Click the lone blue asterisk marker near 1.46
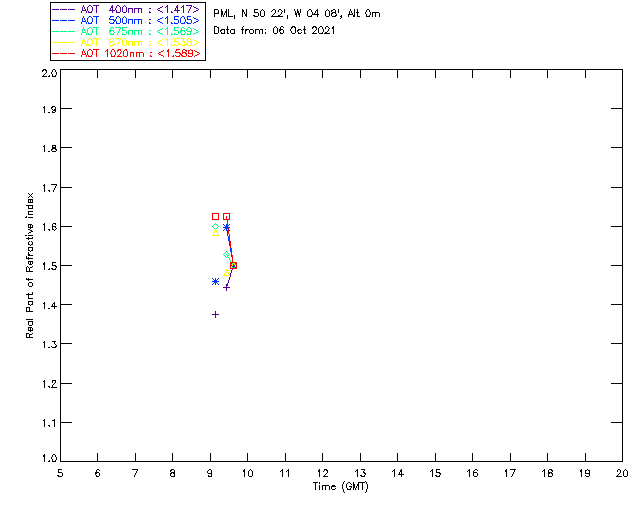 (216, 281)
